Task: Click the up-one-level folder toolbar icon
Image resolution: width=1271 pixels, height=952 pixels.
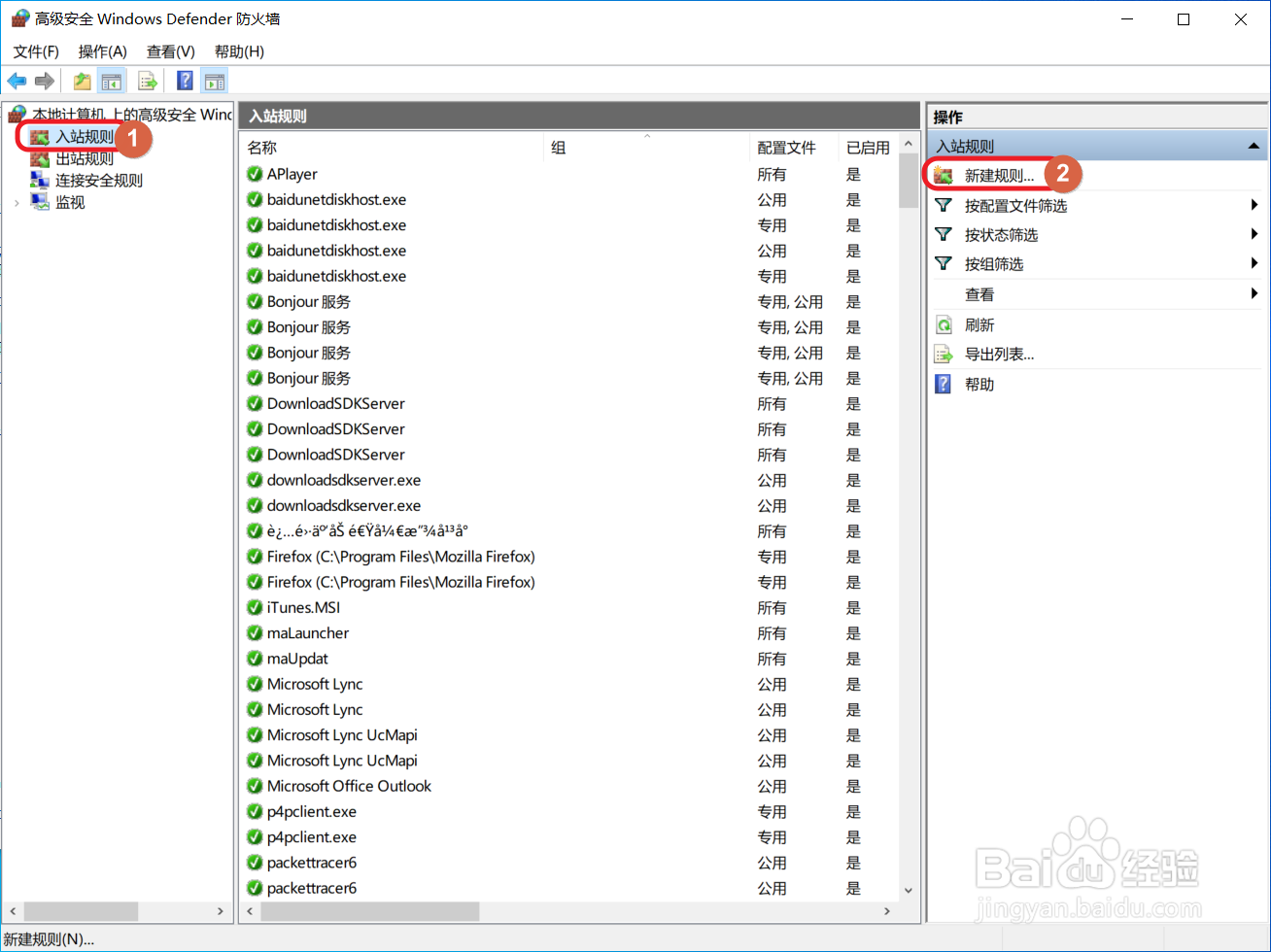Action: pos(83,81)
